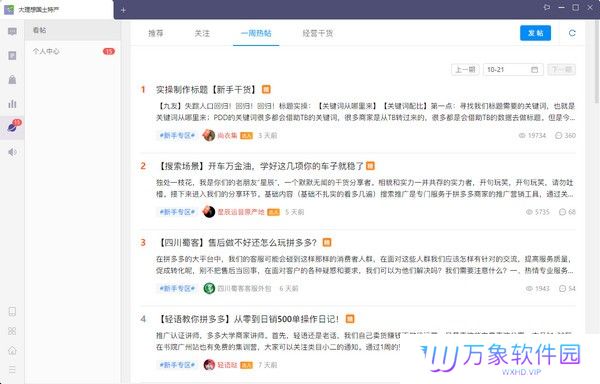
Task: Click excerpt text beginning 在拼多多的大平台中
Action: [365, 265]
